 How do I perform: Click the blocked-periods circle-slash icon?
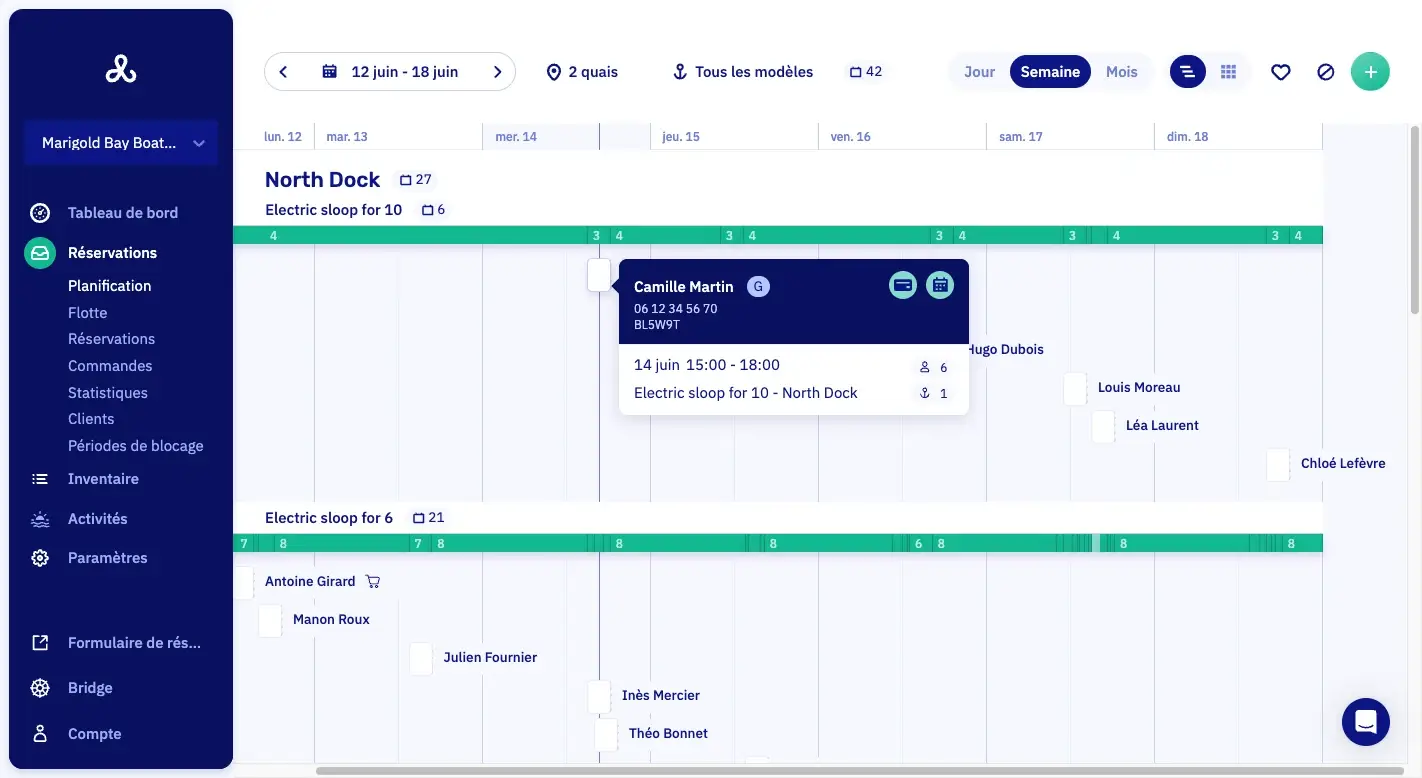pyautogui.click(x=1326, y=72)
